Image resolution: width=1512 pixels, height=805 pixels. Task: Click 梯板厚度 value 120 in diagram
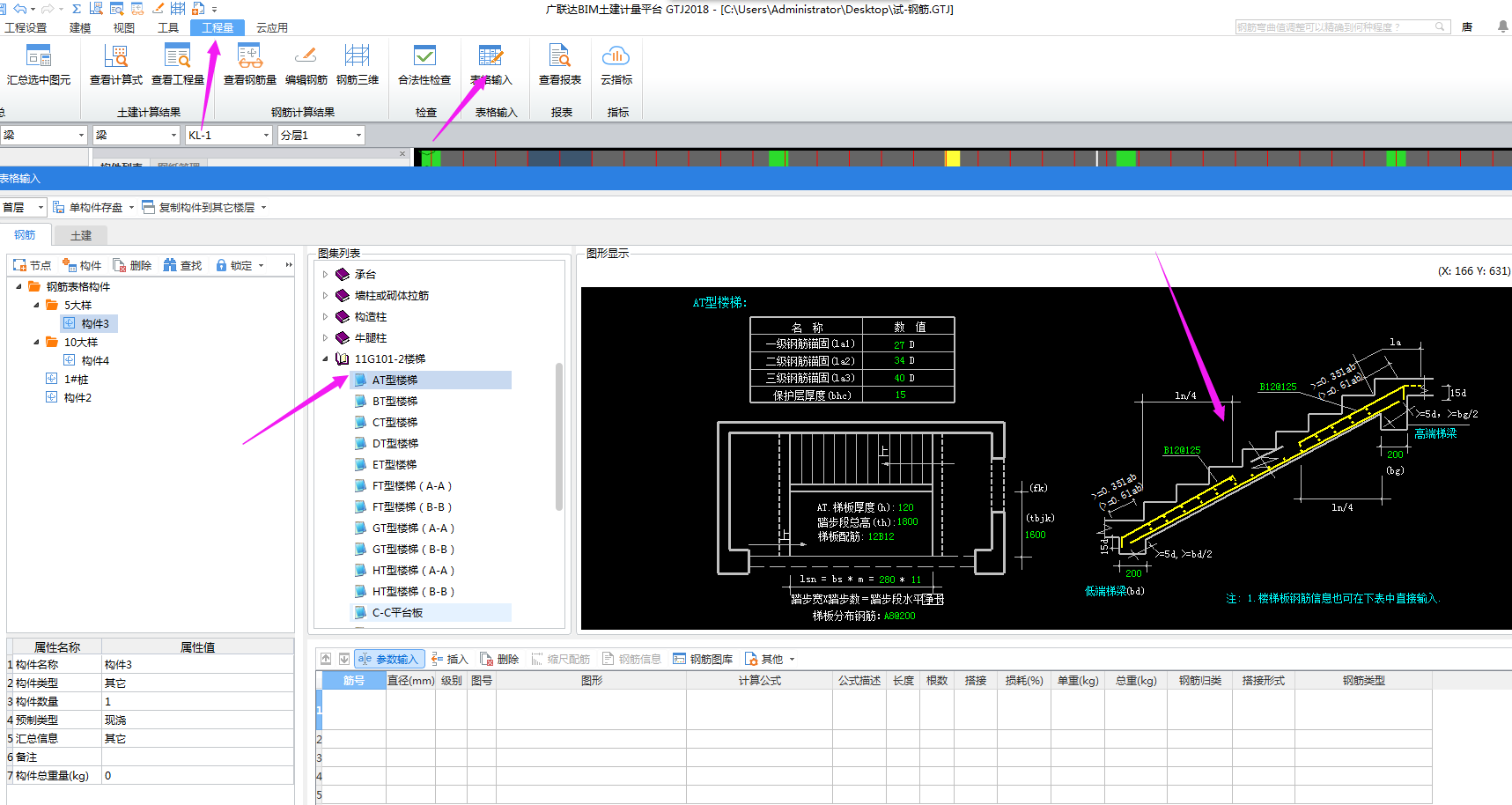click(905, 507)
